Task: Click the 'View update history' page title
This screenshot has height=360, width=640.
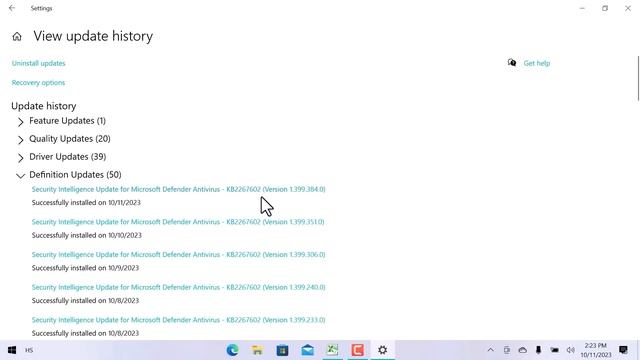Action: click(x=93, y=36)
